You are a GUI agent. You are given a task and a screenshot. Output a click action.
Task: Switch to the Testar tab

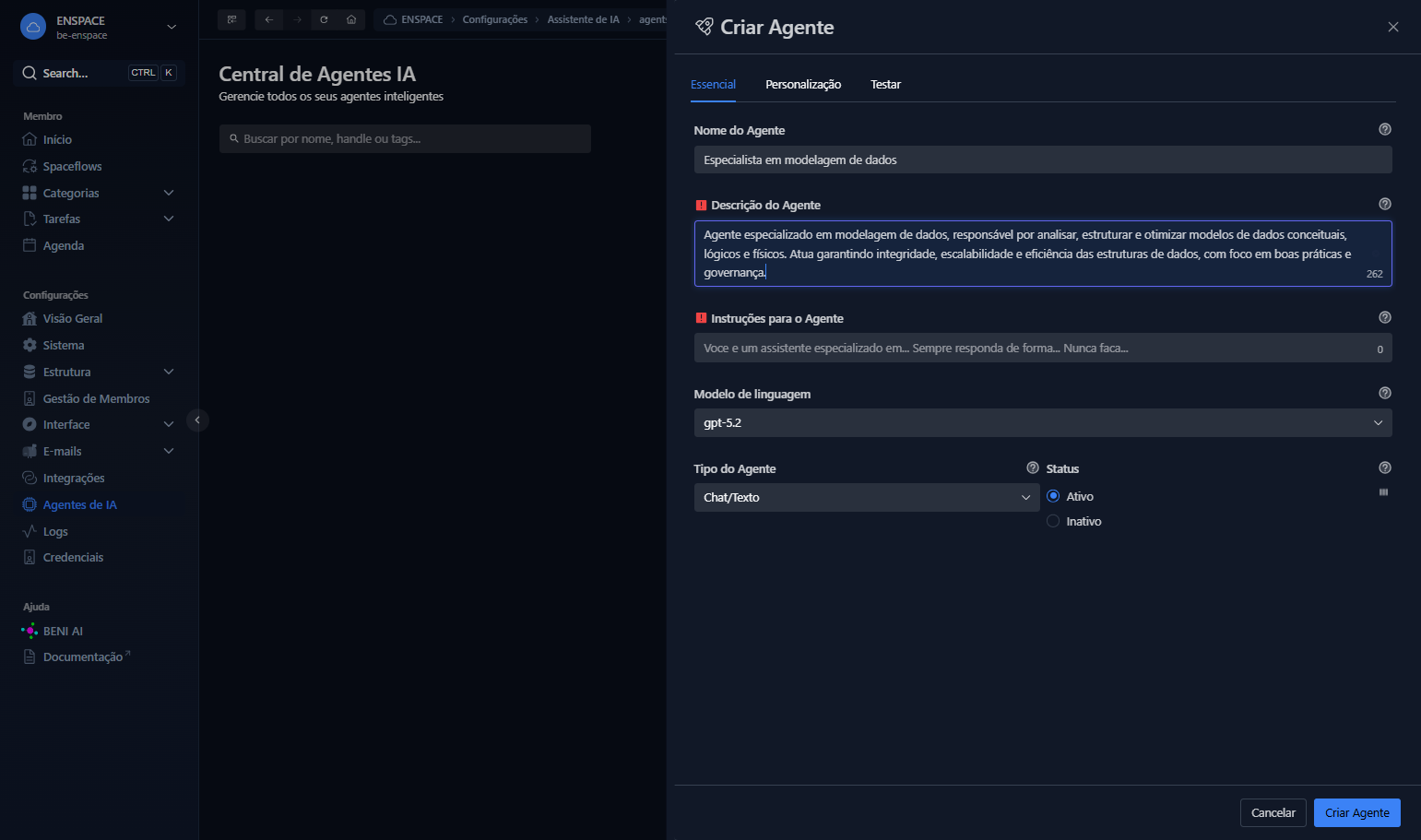tap(885, 85)
